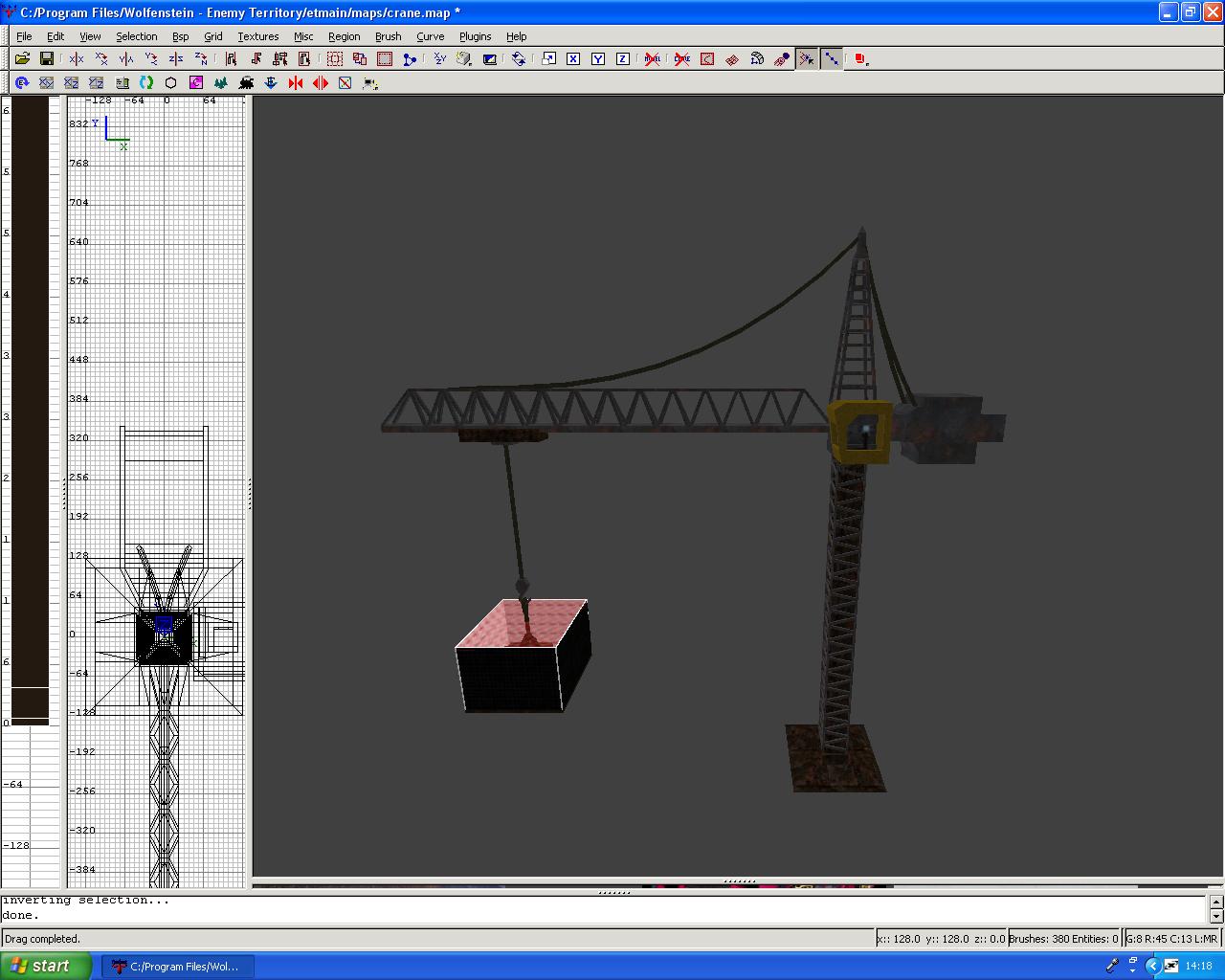Change the view with the XYZ icon
Screen dimensions: 1225x980
pyautogui.click(x=440, y=59)
